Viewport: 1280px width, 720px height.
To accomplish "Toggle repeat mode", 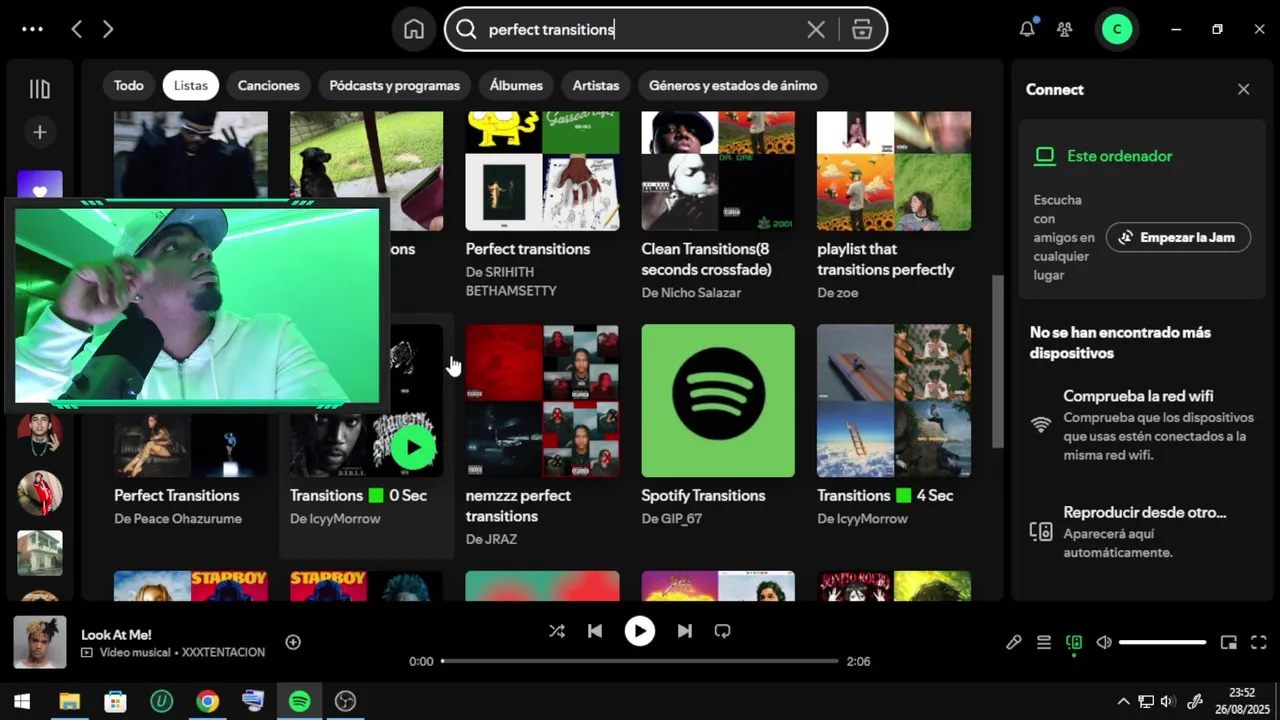I will [x=722, y=631].
